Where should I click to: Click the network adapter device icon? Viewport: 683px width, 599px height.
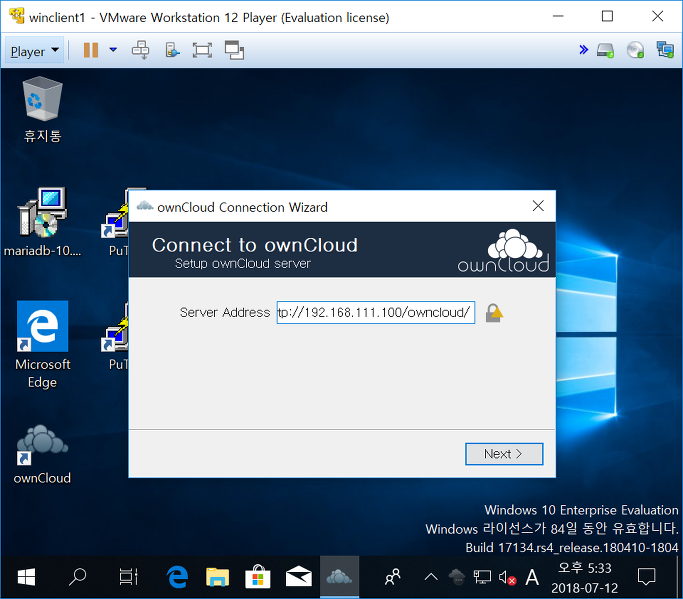(x=665, y=50)
